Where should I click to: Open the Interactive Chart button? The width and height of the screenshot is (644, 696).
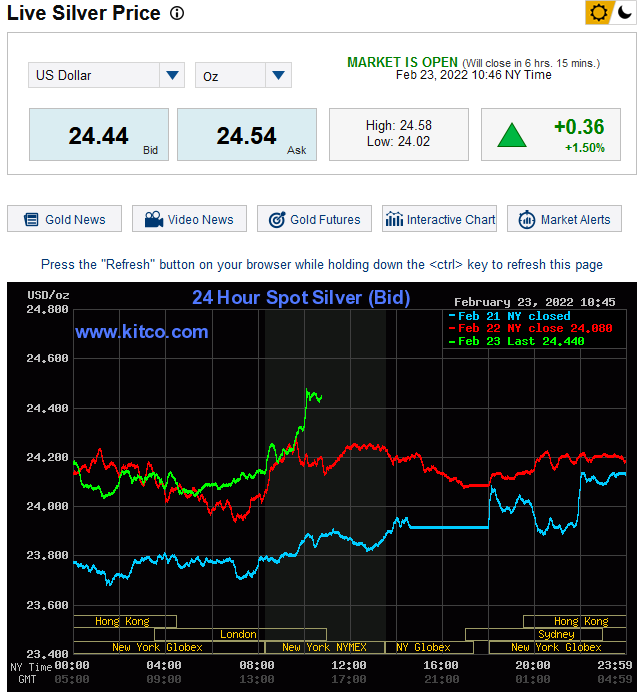(439, 219)
